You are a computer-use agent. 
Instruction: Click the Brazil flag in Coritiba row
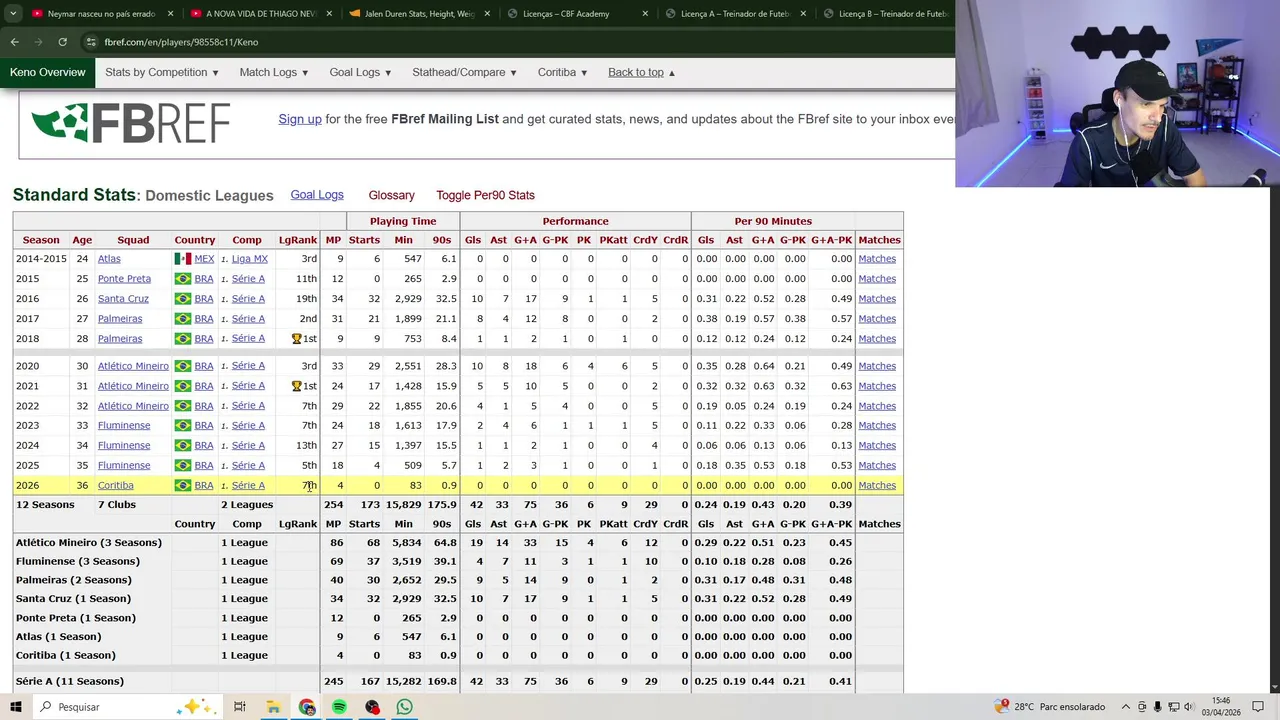[x=182, y=485]
